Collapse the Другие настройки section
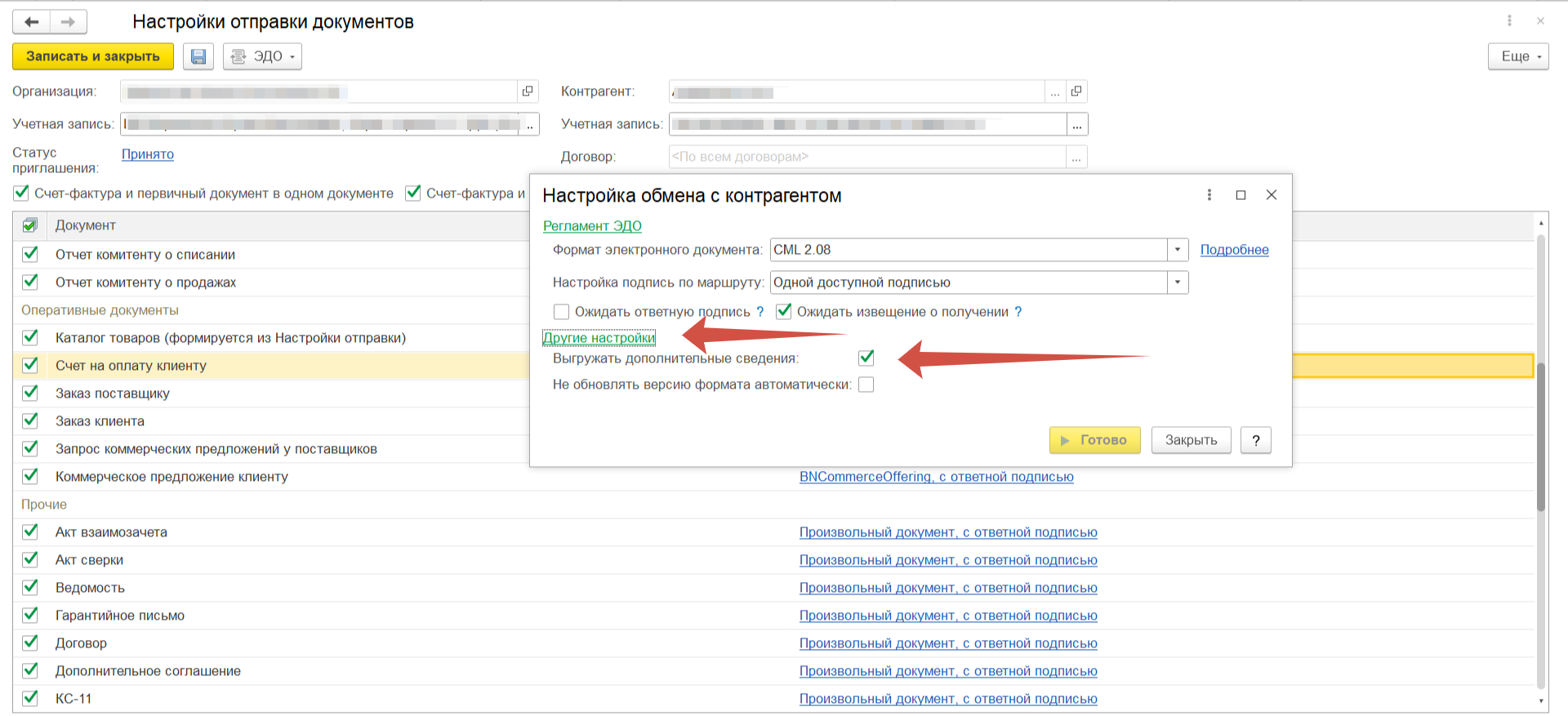This screenshot has height=716, width=1568. click(599, 338)
